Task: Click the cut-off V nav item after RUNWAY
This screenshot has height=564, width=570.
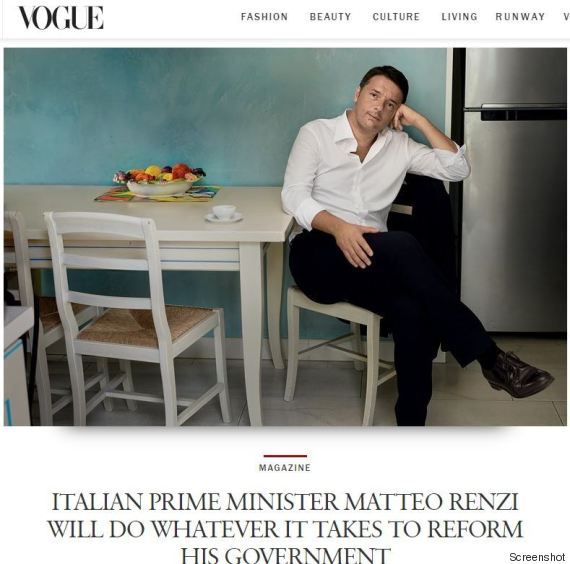Action: click(567, 17)
